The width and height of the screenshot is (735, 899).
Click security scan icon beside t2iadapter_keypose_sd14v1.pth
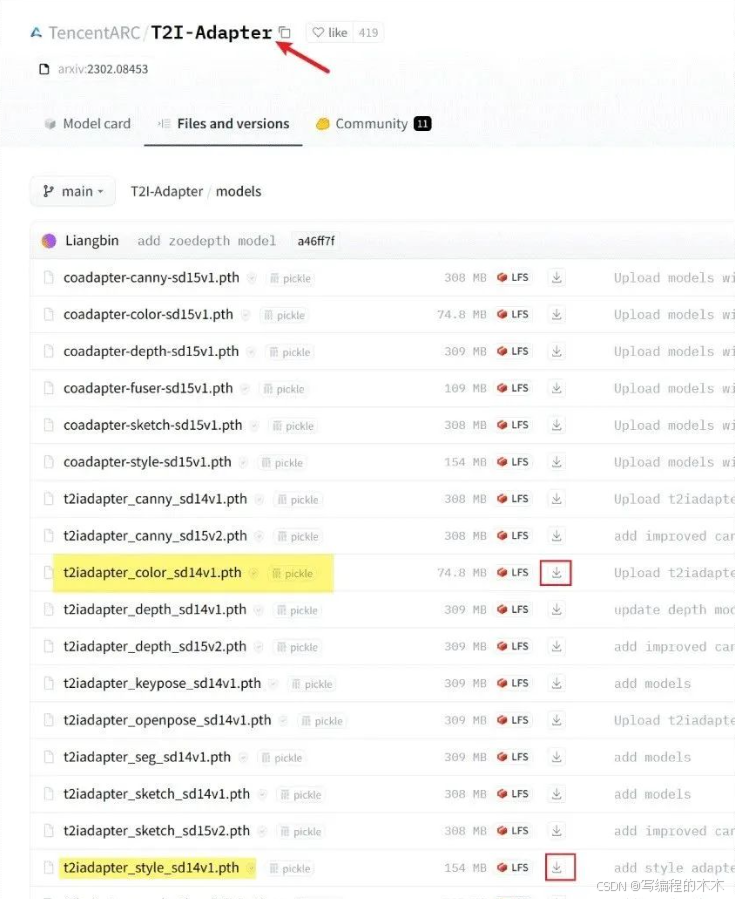273,684
